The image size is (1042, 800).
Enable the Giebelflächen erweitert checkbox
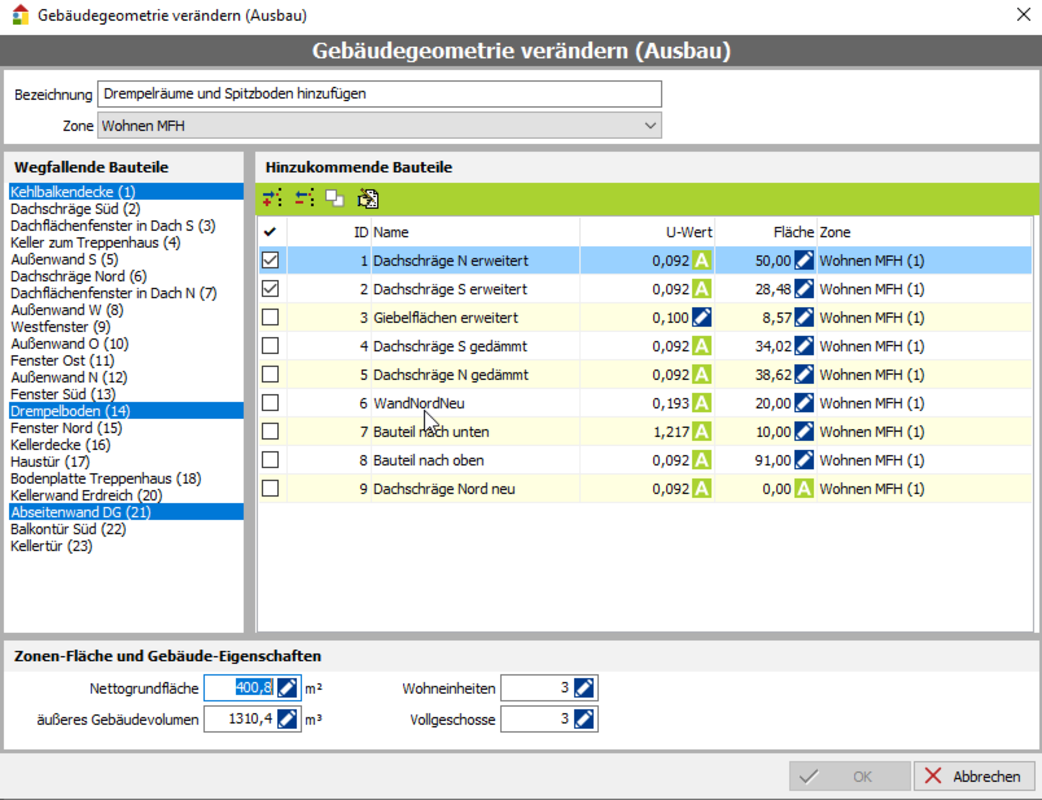[x=270, y=318]
